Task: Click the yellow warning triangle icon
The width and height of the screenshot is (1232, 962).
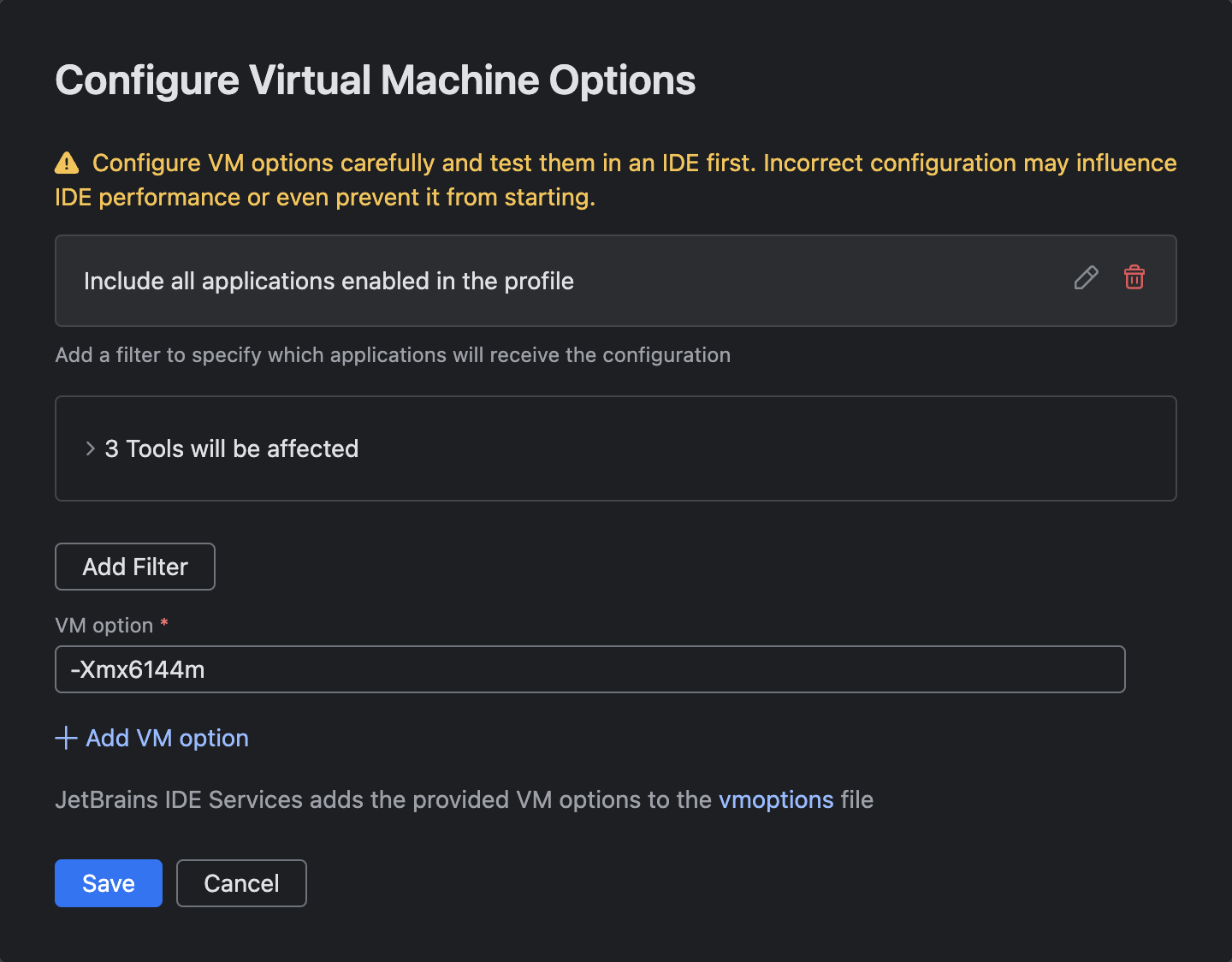Action: [67, 163]
